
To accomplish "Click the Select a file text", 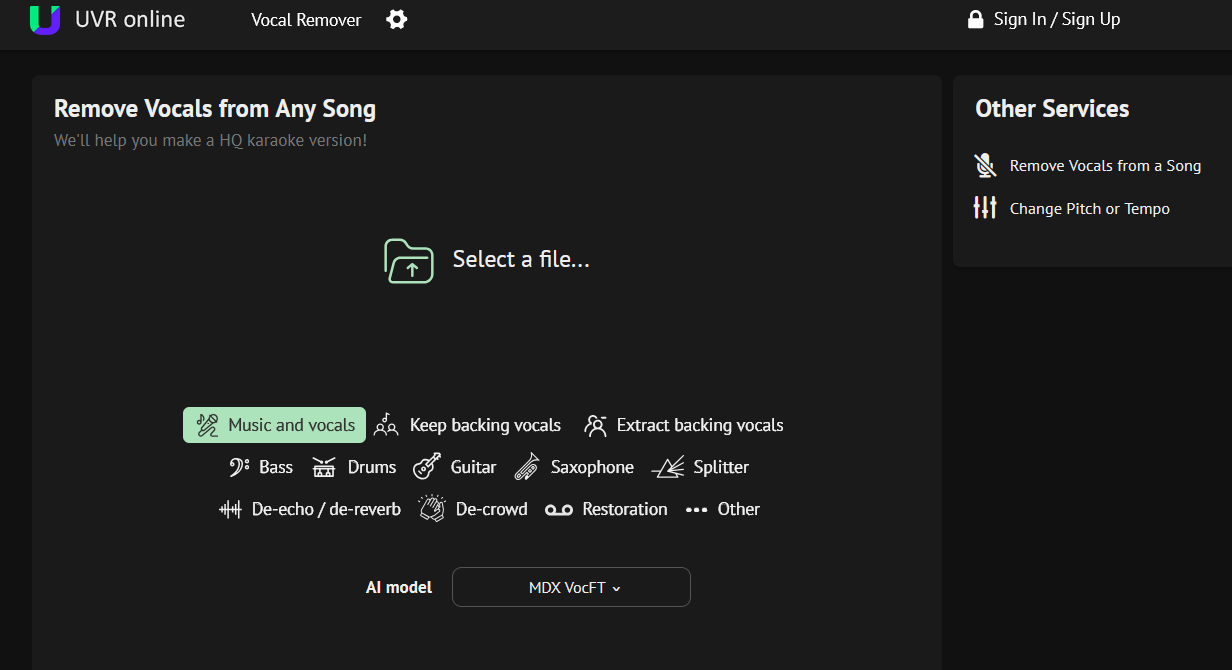I will click(x=521, y=260).
